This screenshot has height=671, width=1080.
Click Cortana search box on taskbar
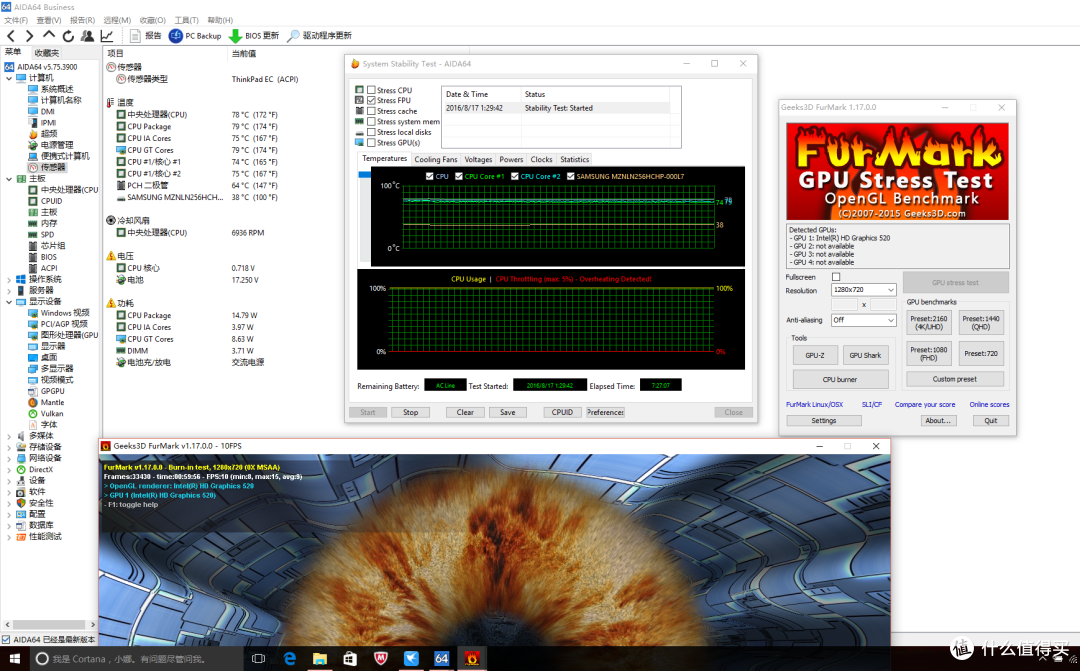(x=136, y=659)
